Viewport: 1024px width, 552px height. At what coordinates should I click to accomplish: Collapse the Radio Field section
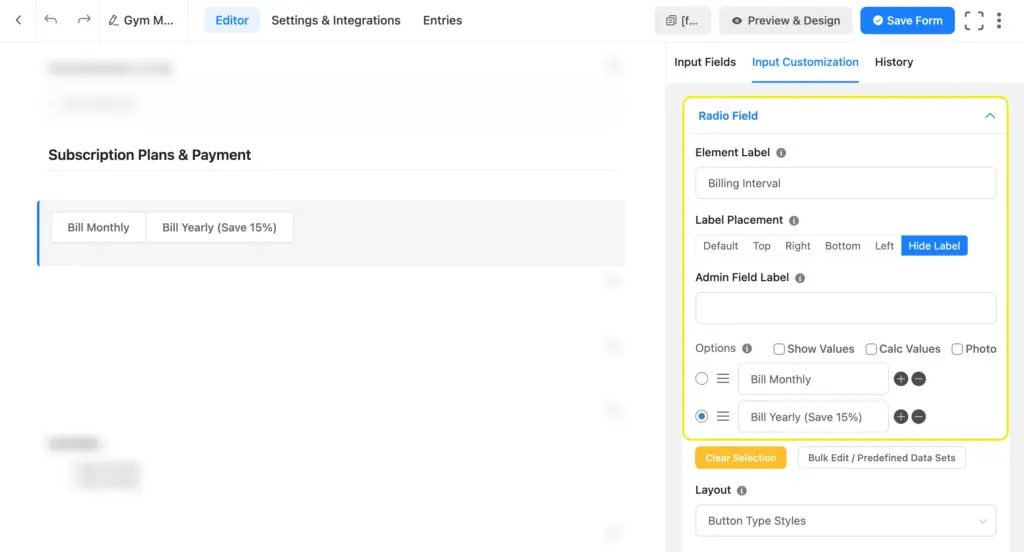point(989,116)
